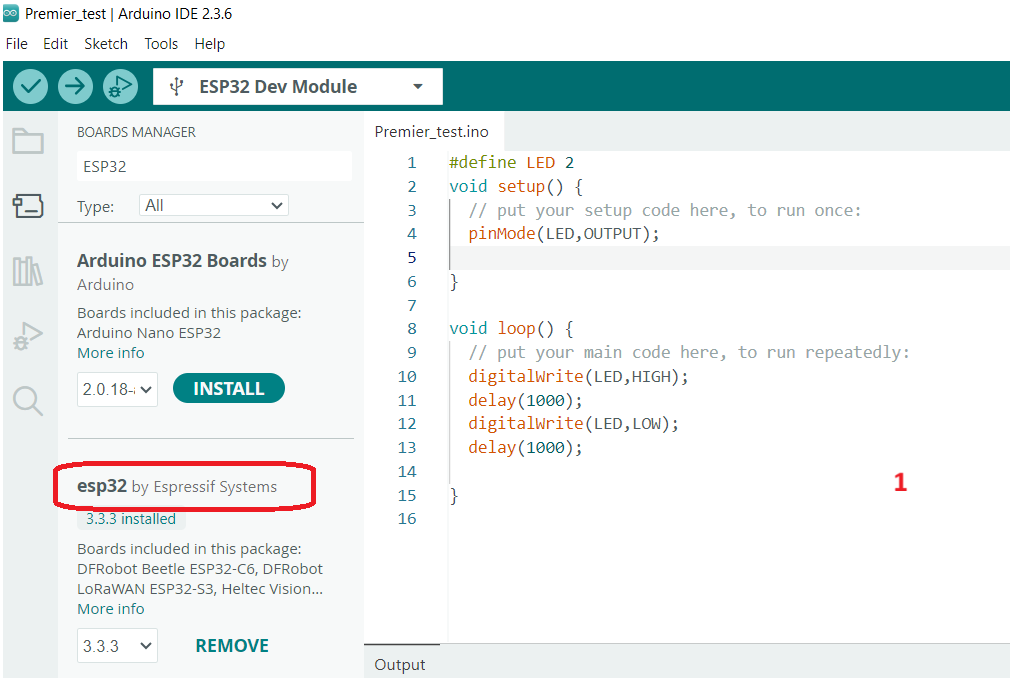Open the Search magnifier sidebar icon
This screenshot has height=680, width=1010.
tap(28, 401)
